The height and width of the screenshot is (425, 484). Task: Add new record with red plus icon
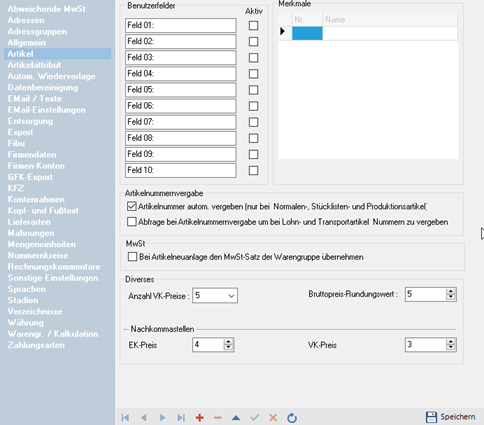(x=200, y=418)
